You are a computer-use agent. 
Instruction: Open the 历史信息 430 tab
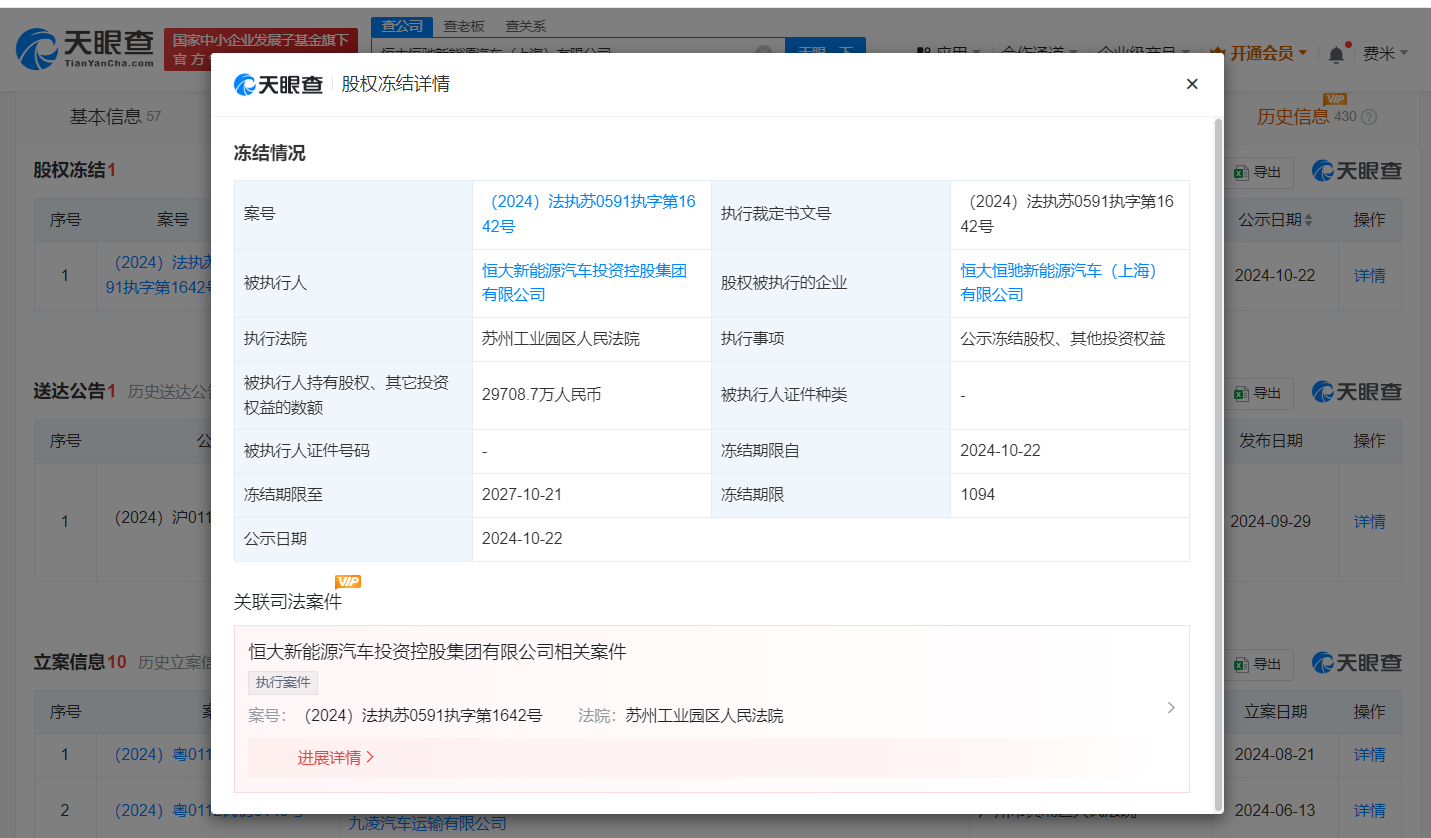point(1306,116)
